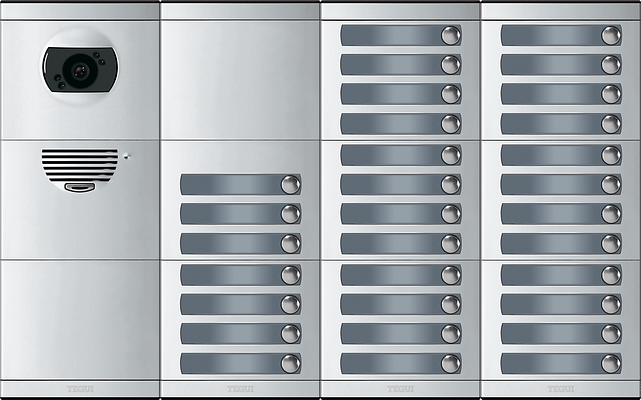This screenshot has width=641, height=400.
Task: Ring the second round button in second panel
Action: [291, 214]
